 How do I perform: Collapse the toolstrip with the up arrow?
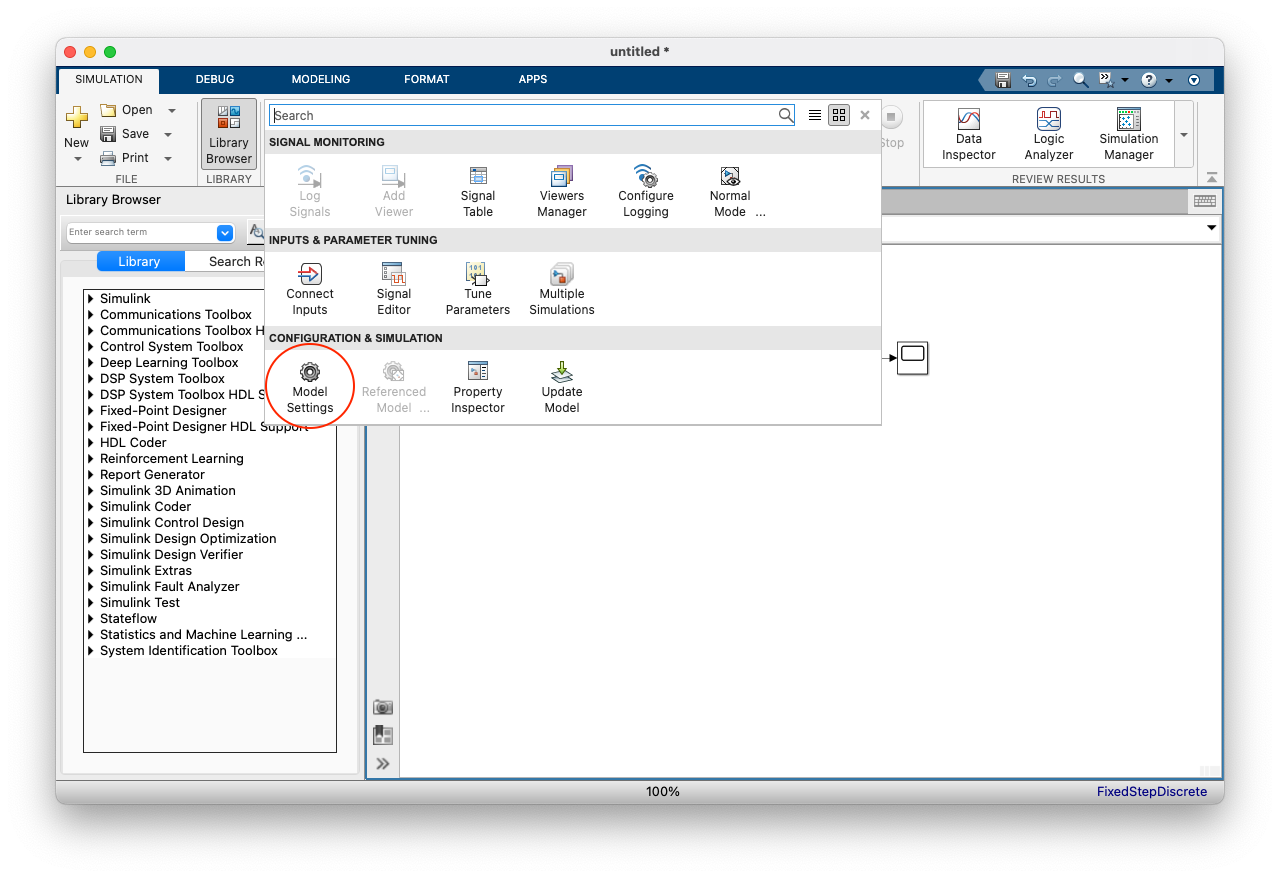pos(1212,178)
